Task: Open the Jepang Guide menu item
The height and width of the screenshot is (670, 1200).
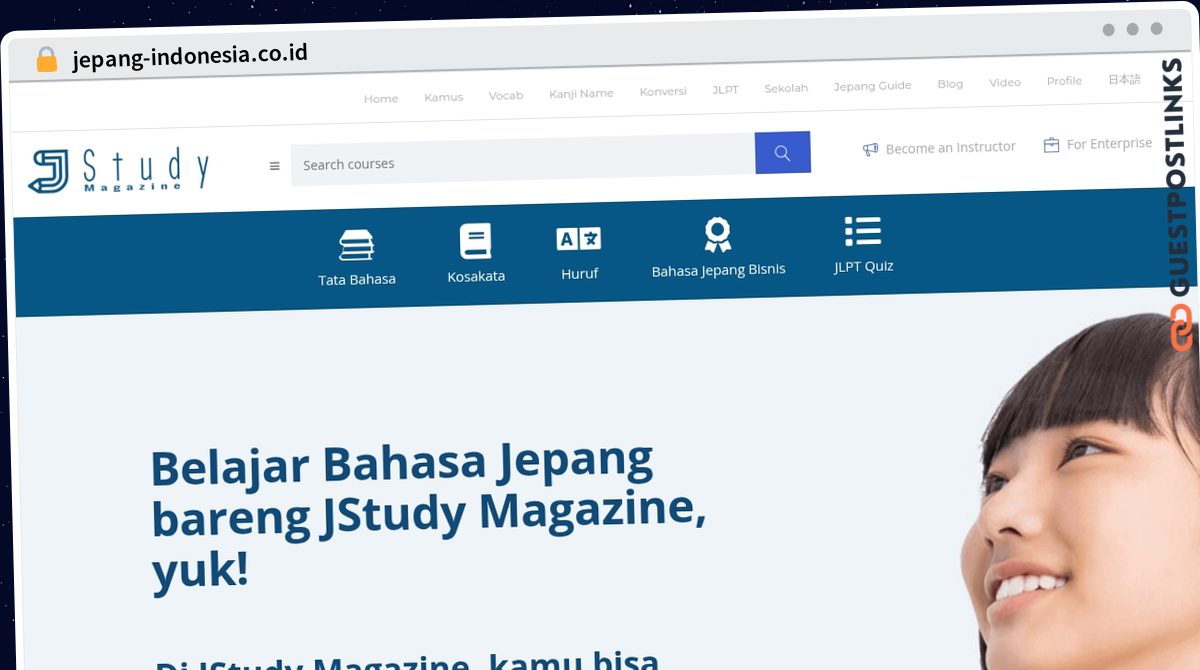Action: tap(872, 86)
